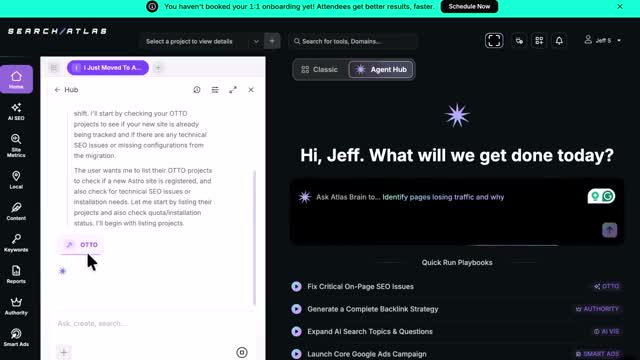Open the Reports sidebar section

pyautogui.click(x=16, y=274)
